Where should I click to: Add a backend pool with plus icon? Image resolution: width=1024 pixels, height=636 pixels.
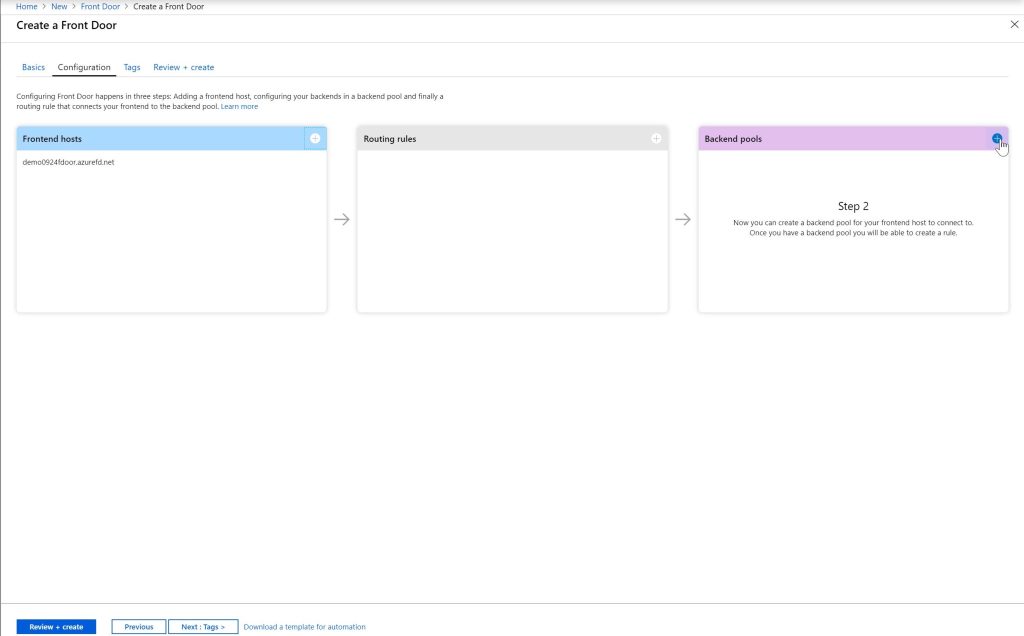[997, 138]
